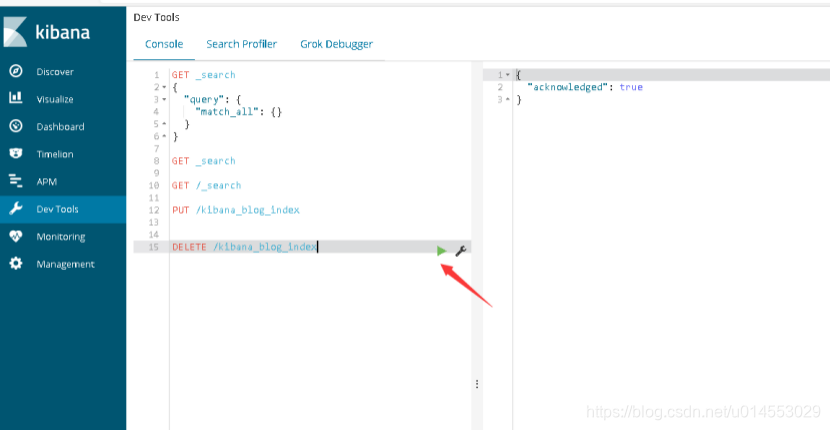Click the 'DELETE /kibana_blog_index' line
The image size is (830, 430).
tap(244, 247)
